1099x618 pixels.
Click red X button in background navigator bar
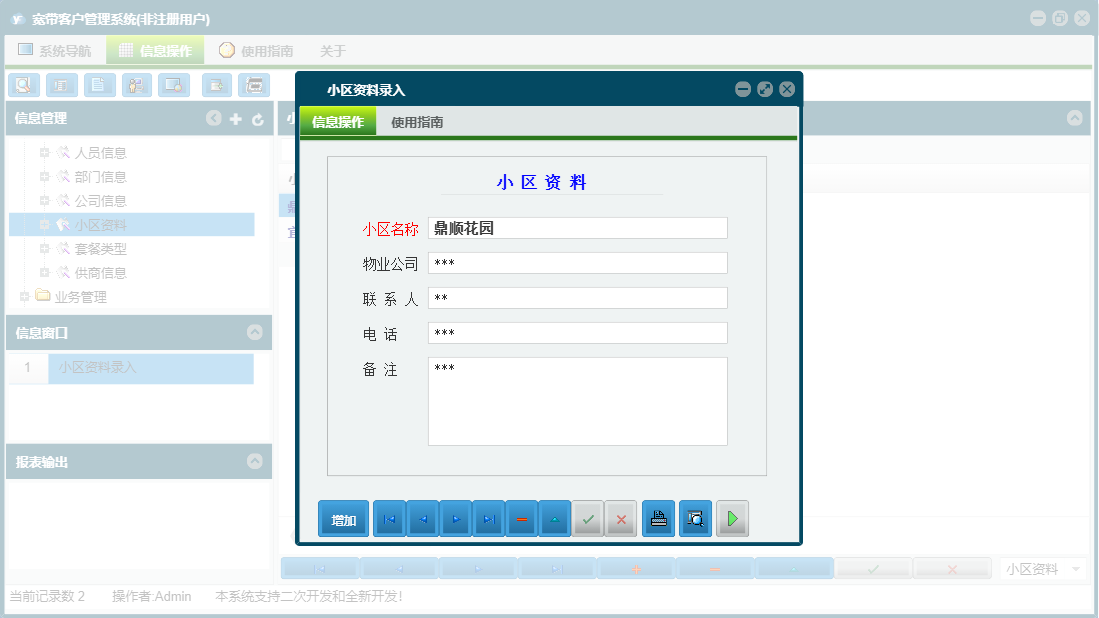point(953,569)
